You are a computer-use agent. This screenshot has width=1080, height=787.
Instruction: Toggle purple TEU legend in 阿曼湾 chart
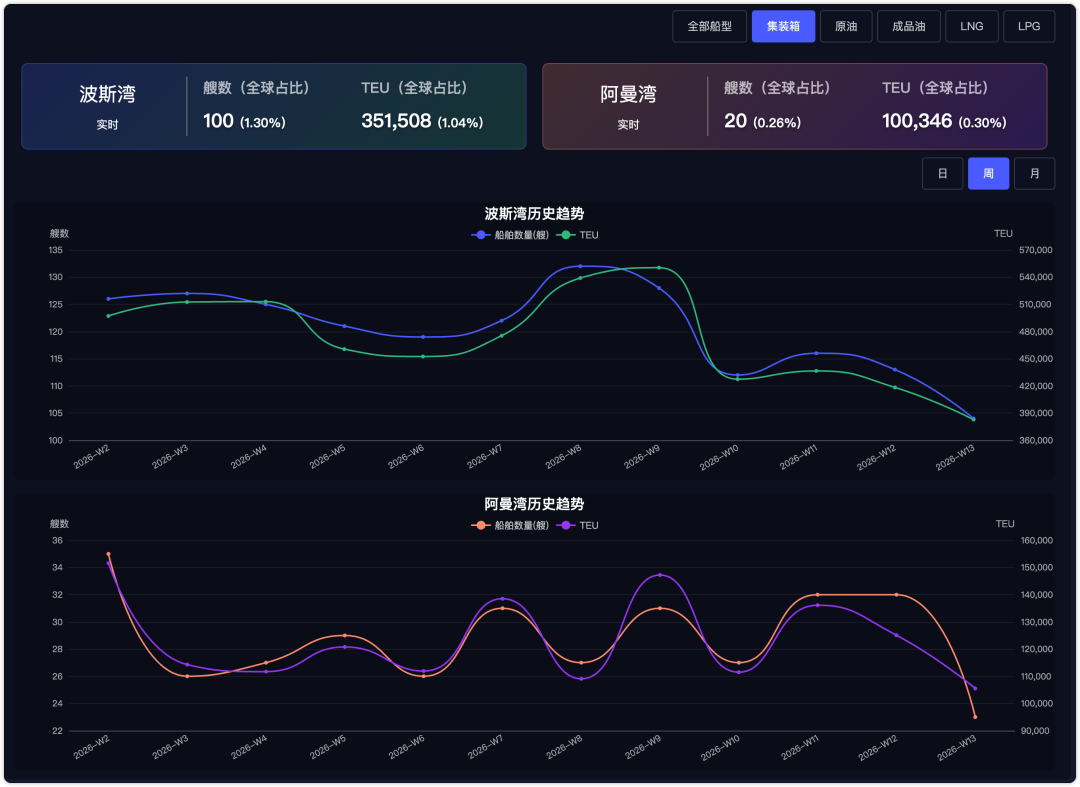point(580,525)
